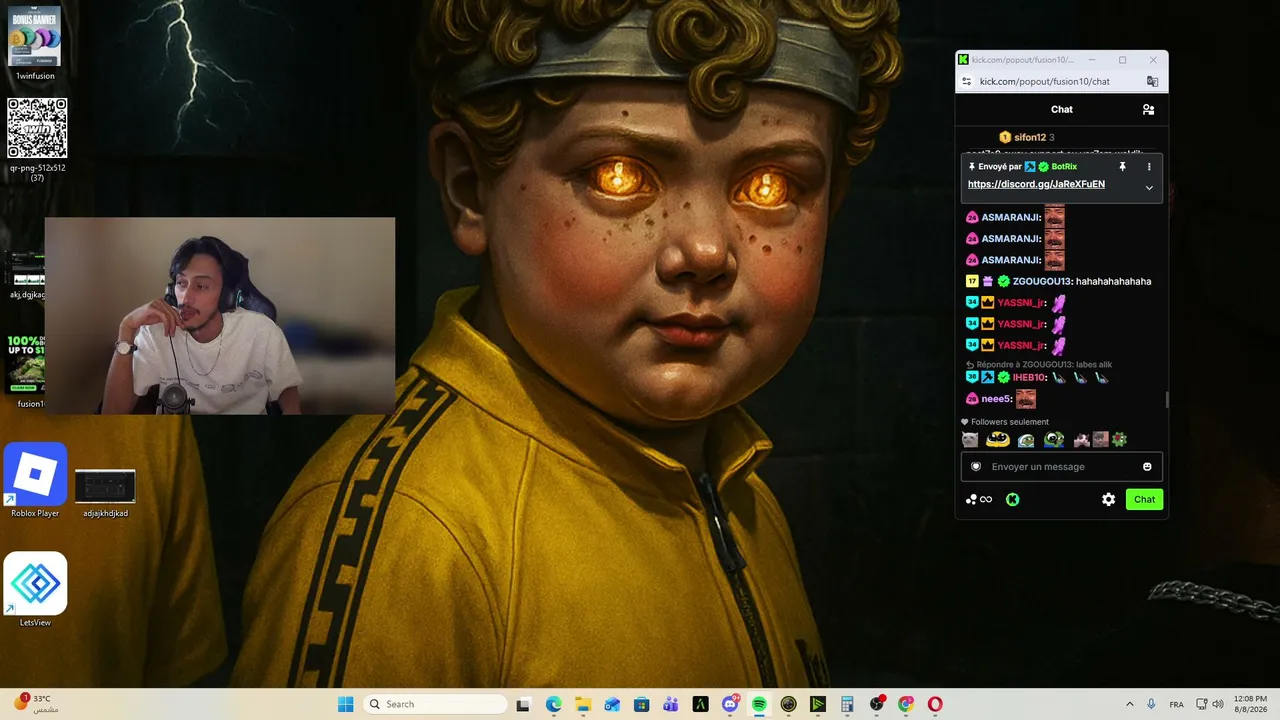Click the 'Chat' header title

[x=1062, y=110]
